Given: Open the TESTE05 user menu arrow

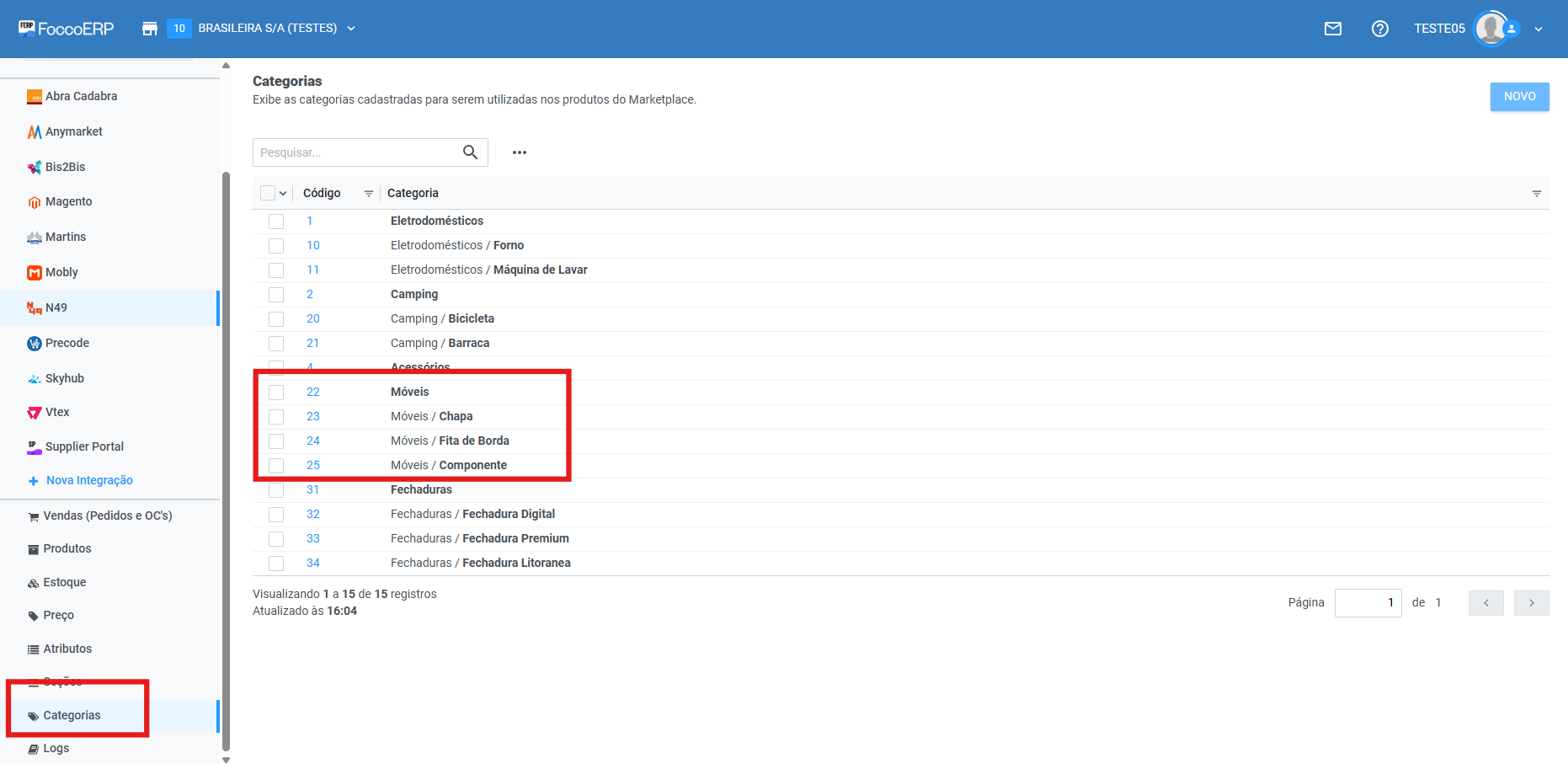Looking at the screenshot, I should 1539,29.
